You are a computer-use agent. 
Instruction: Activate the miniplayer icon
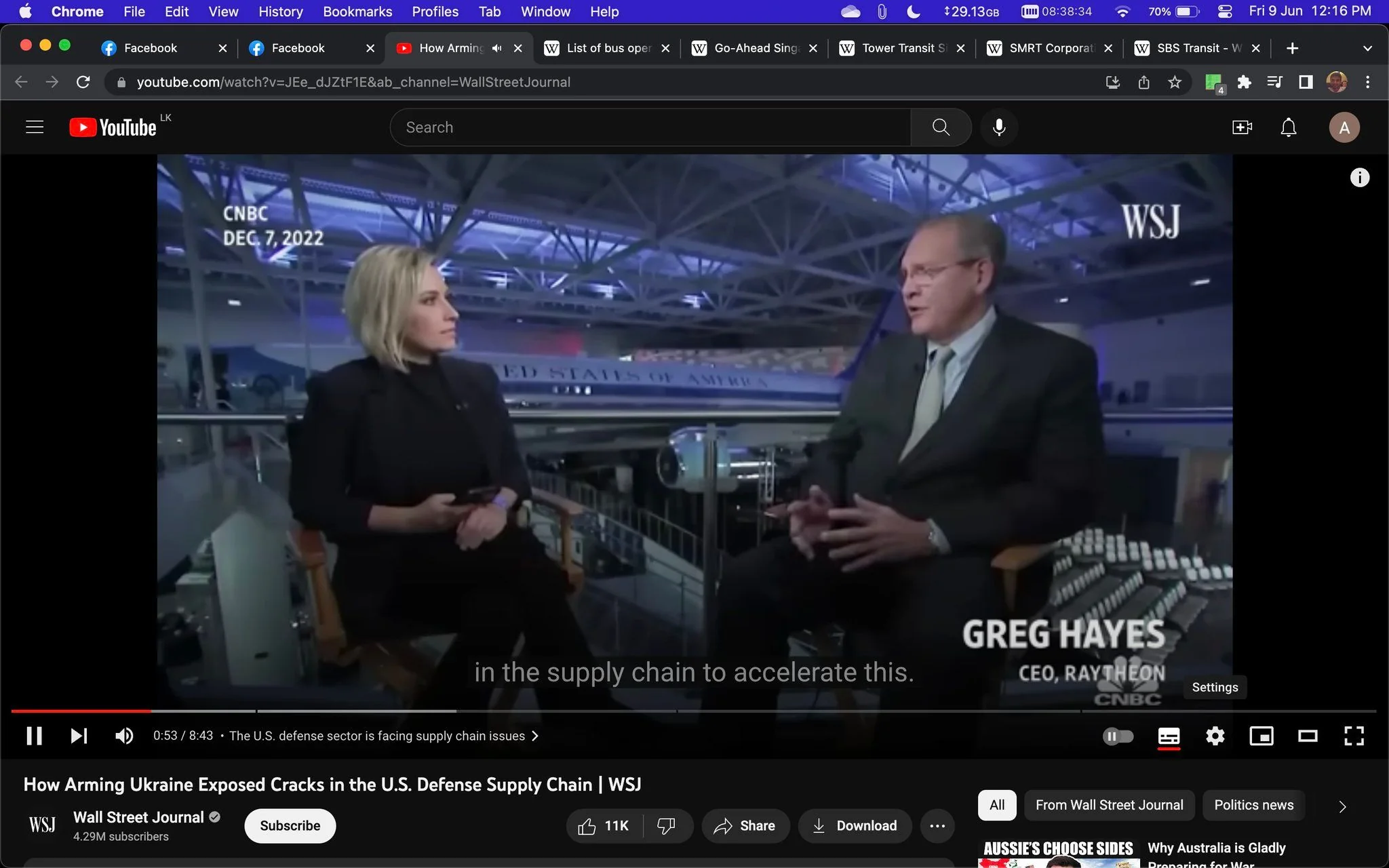click(x=1261, y=736)
